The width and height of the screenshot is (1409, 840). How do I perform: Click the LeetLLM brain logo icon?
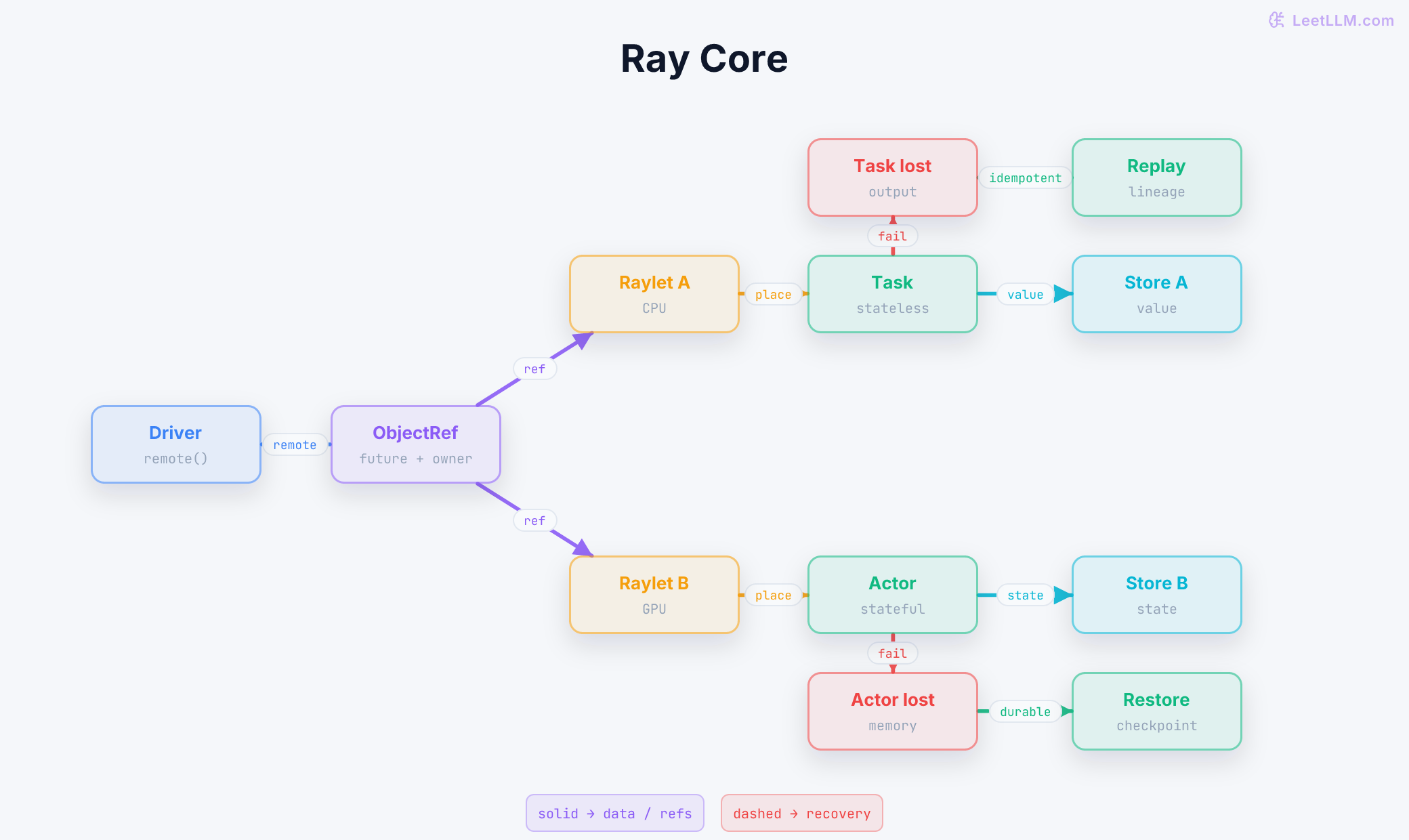[1276, 20]
